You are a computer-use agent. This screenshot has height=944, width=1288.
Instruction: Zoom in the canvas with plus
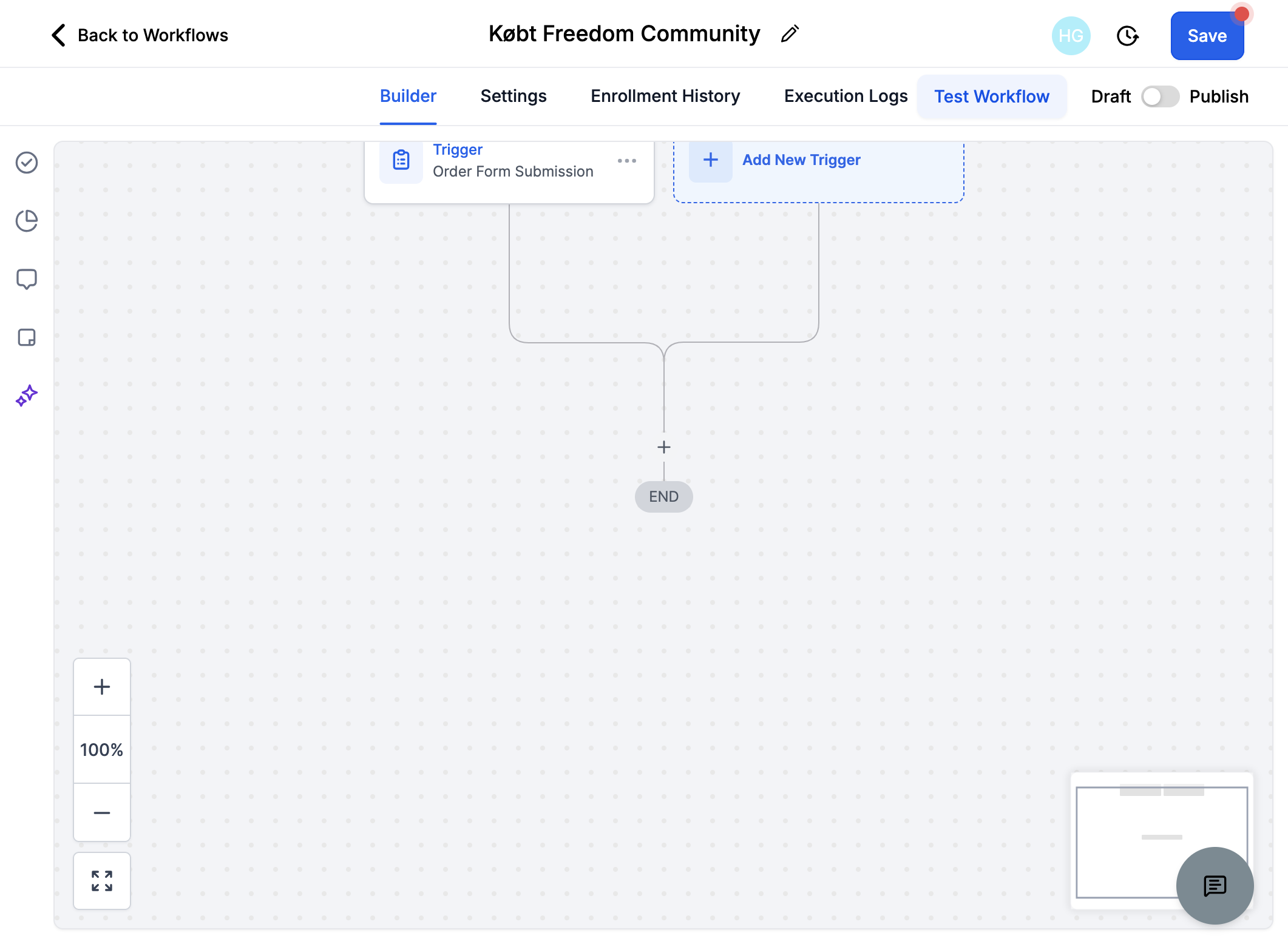coord(102,687)
